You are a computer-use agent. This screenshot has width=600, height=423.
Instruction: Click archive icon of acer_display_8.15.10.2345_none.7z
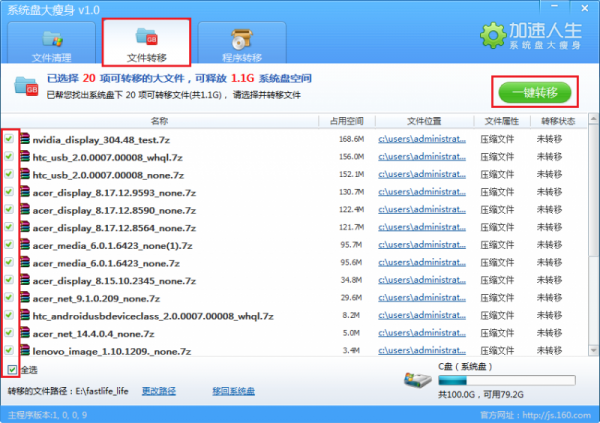[x=25, y=279]
